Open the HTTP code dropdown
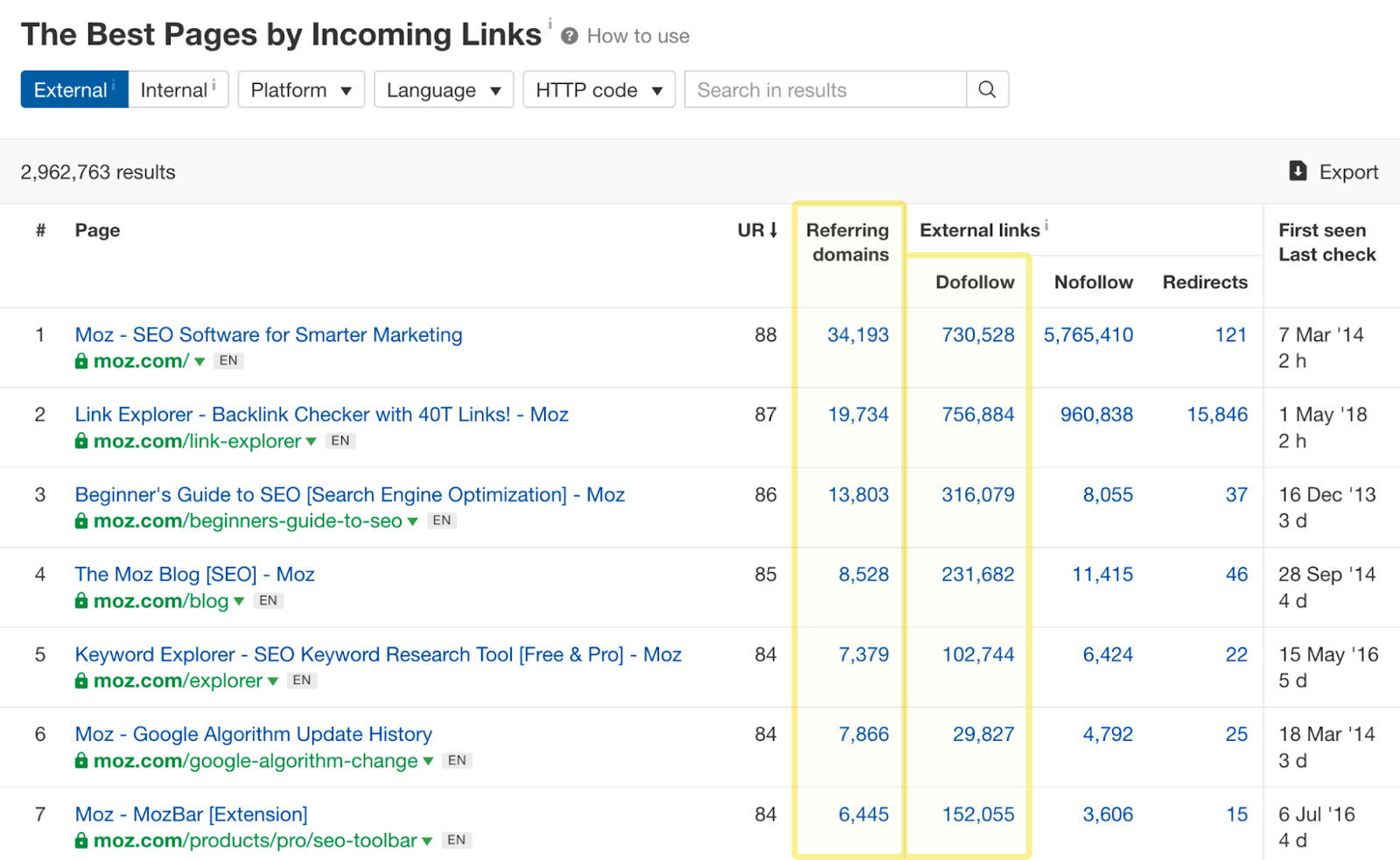Image resolution: width=1400 pixels, height=860 pixels. pyautogui.click(x=598, y=89)
